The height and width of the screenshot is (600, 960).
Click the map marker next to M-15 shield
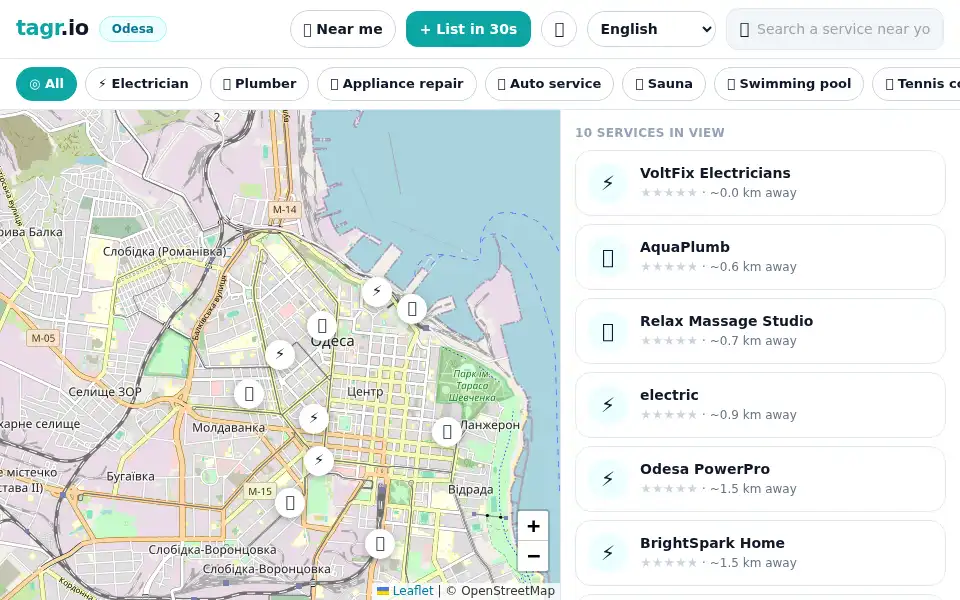coord(290,503)
